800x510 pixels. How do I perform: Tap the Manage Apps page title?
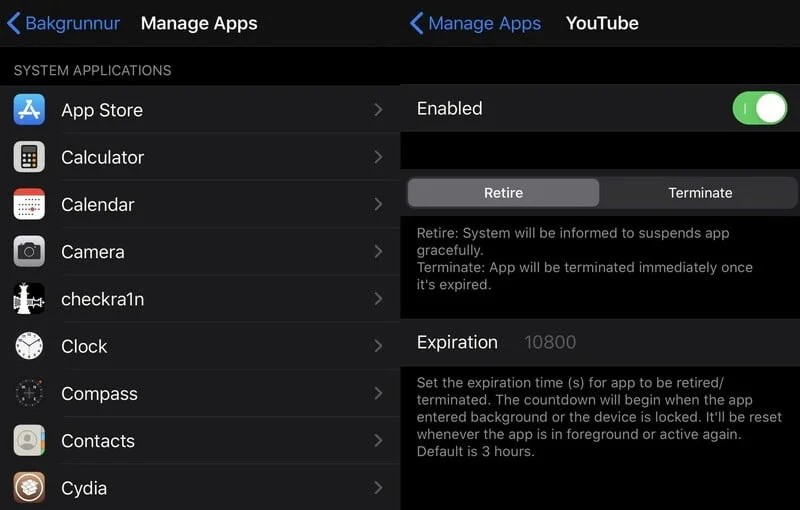[199, 23]
